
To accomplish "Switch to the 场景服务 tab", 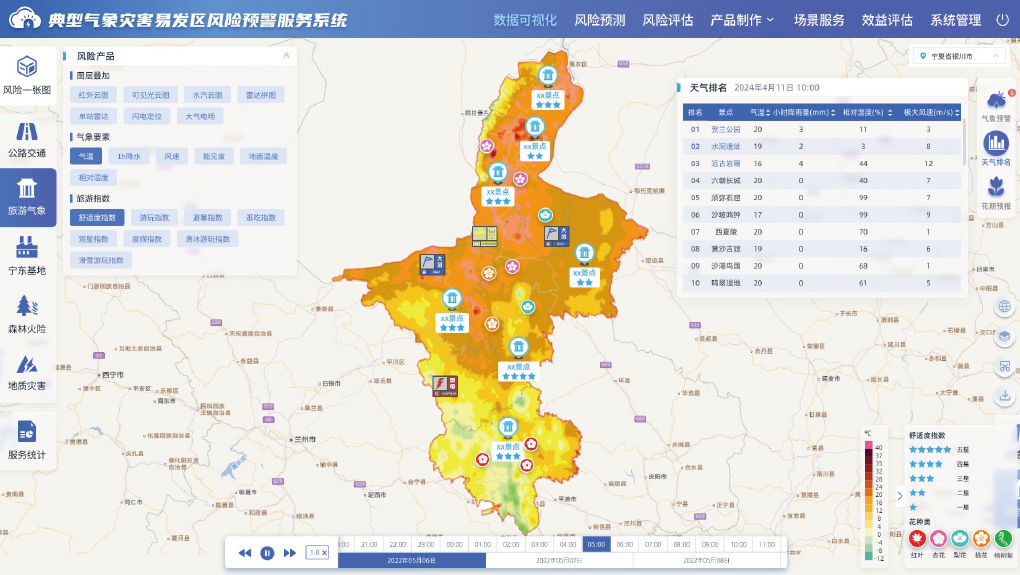I will click(x=819, y=20).
